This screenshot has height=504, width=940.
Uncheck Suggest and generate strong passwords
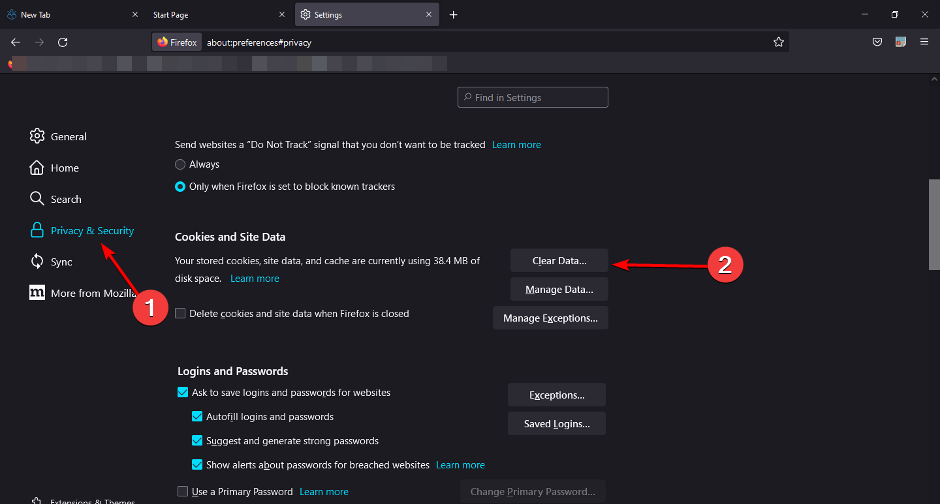[x=197, y=440]
